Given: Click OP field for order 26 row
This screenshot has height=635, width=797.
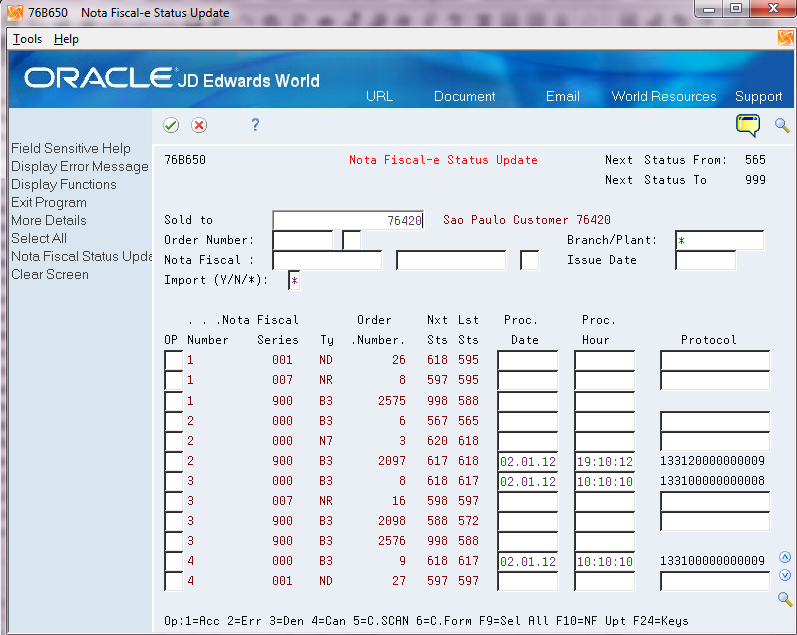Looking at the screenshot, I should (173, 360).
